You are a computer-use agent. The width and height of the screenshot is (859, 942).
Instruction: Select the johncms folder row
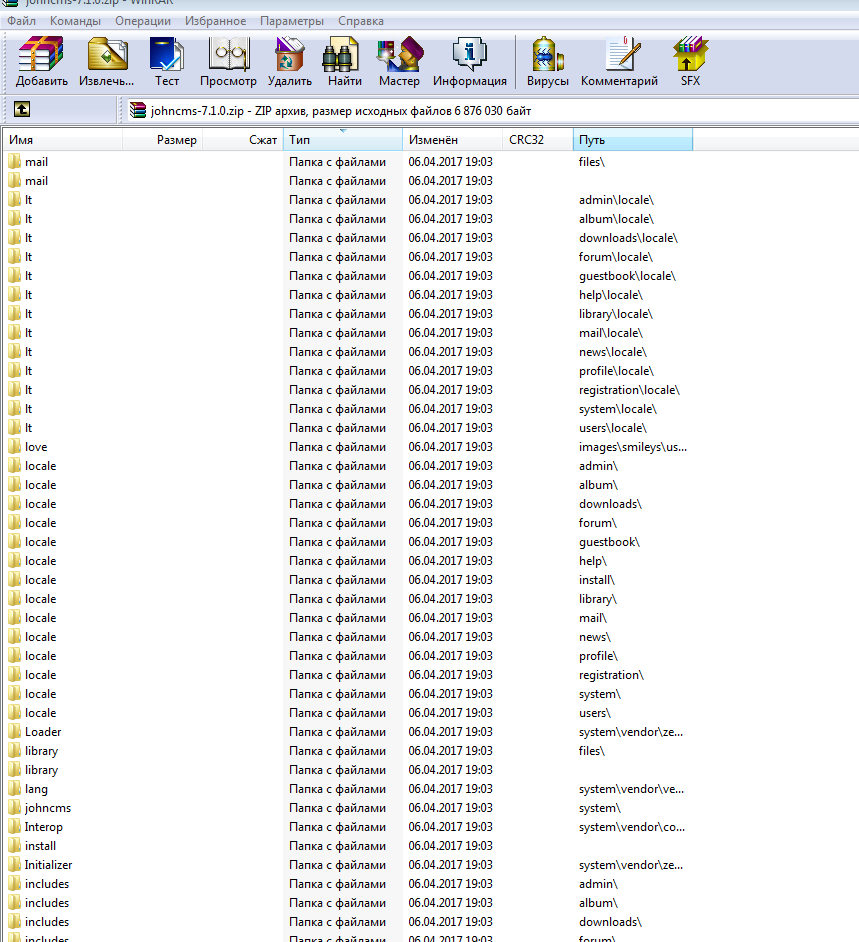click(48, 808)
